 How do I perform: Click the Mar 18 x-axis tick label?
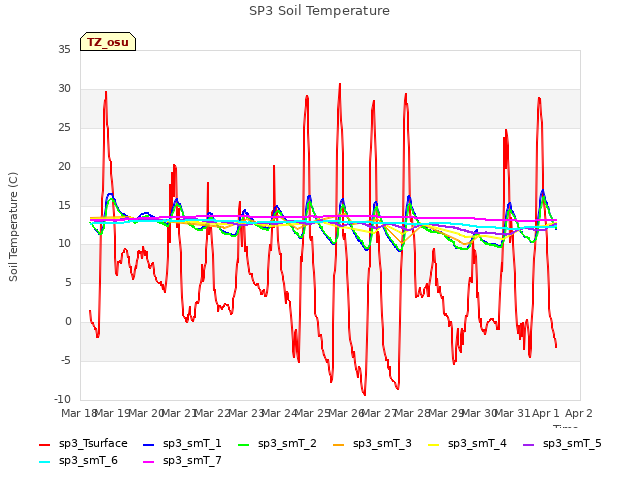click(79, 413)
